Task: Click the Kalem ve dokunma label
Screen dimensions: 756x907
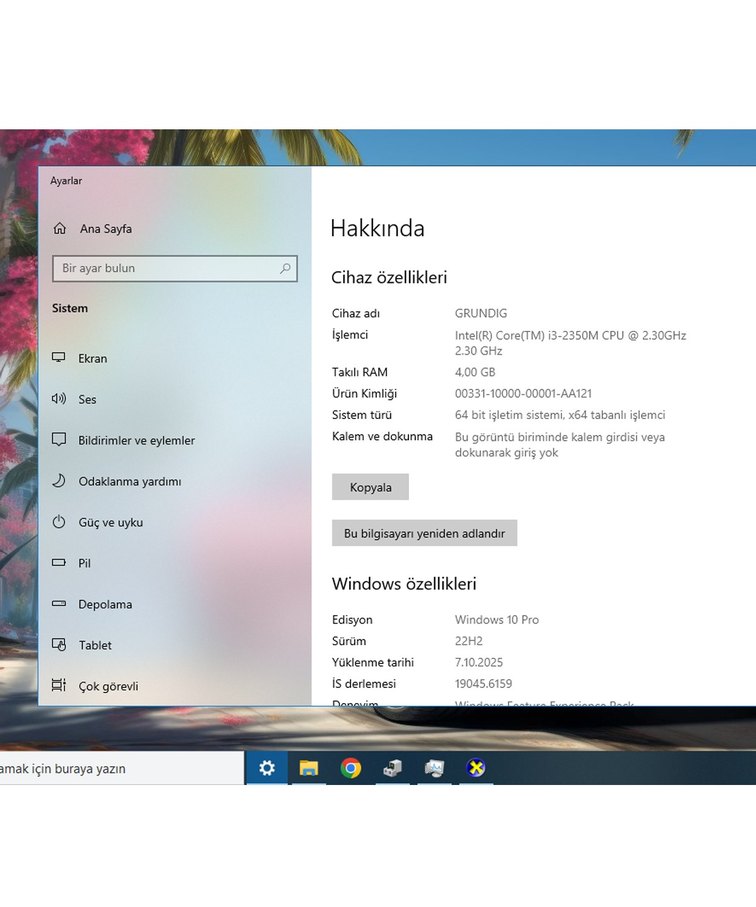Action: (382, 437)
